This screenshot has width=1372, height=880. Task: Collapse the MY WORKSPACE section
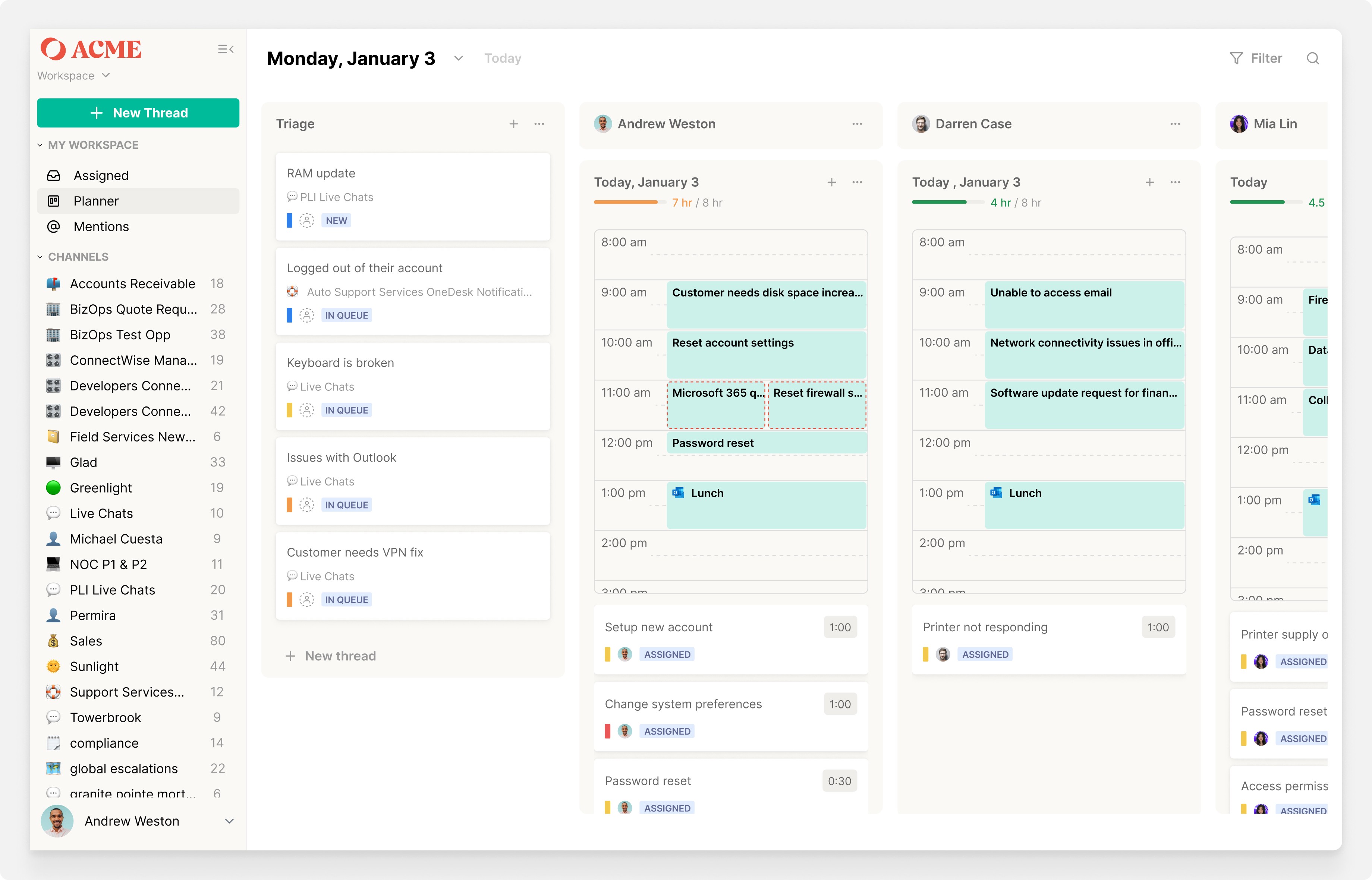click(x=40, y=145)
